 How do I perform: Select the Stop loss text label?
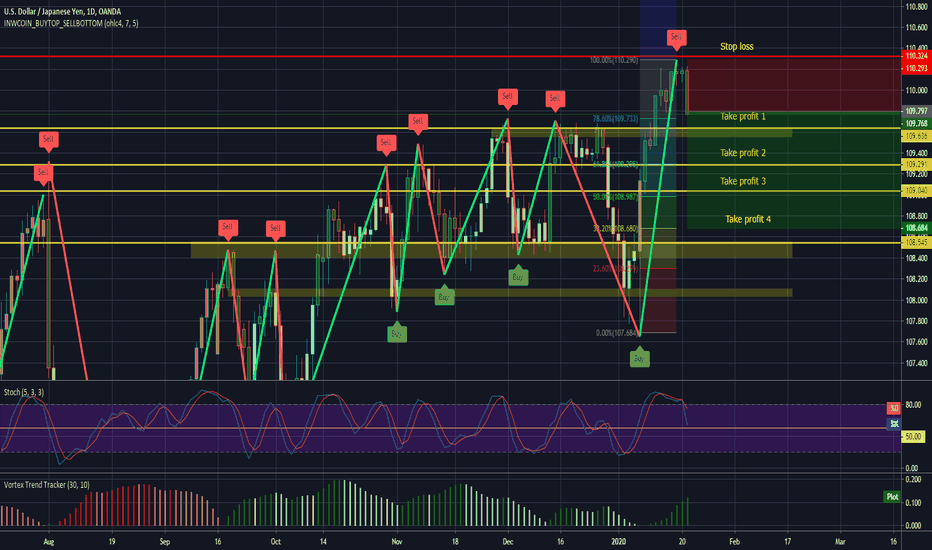click(x=737, y=47)
